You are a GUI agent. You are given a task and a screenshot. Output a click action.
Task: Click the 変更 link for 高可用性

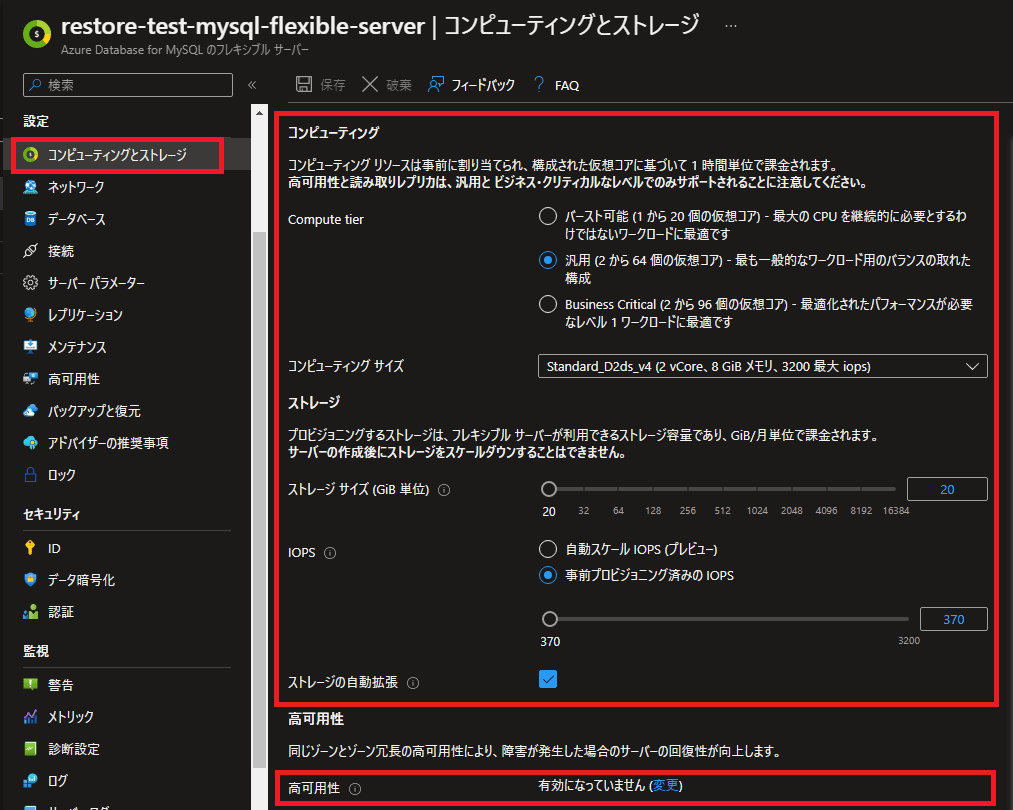tap(665, 785)
